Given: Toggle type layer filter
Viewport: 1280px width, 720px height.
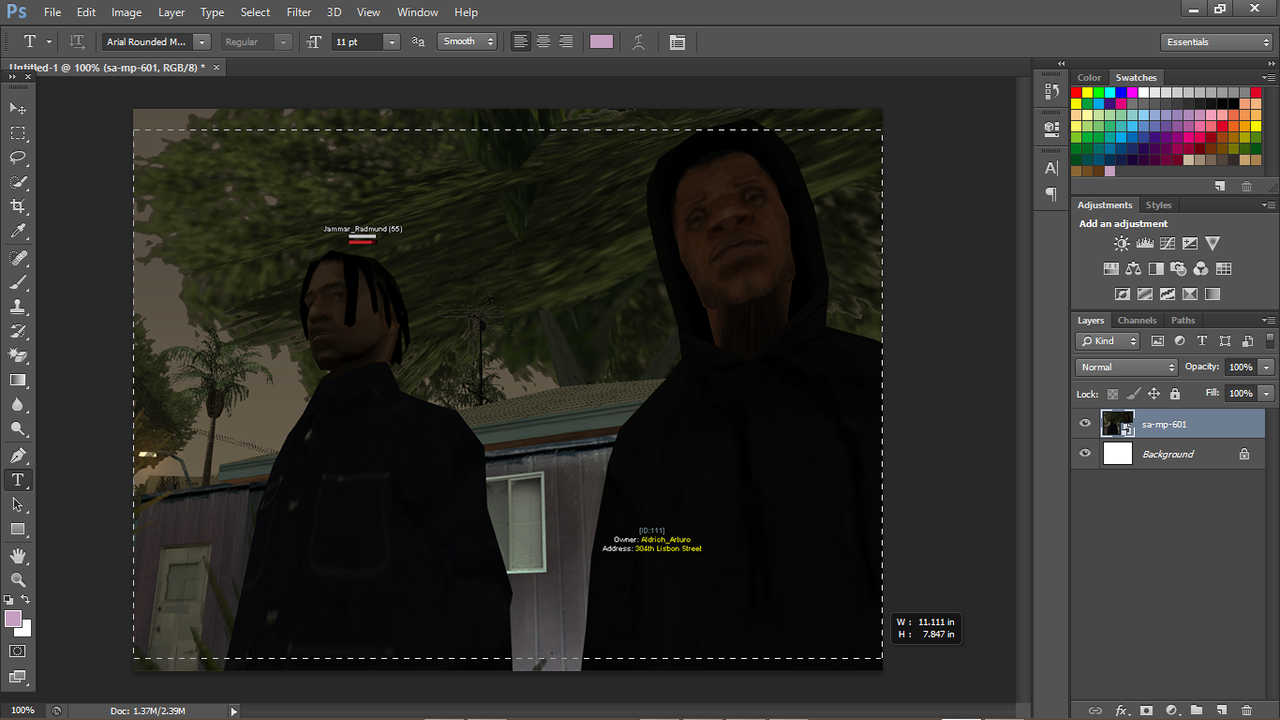Looking at the screenshot, I should 1202,341.
